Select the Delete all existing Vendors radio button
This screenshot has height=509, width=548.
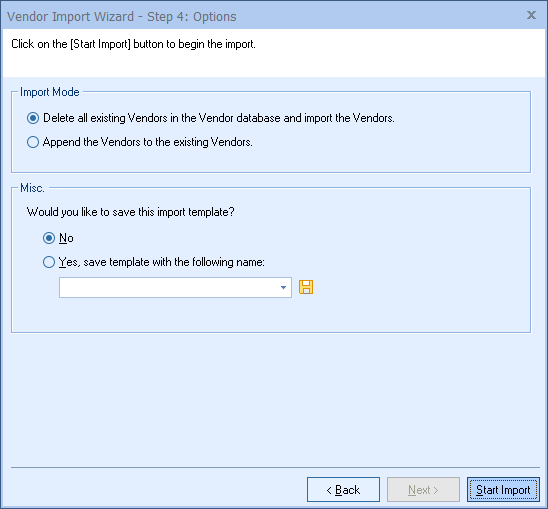(x=33, y=118)
